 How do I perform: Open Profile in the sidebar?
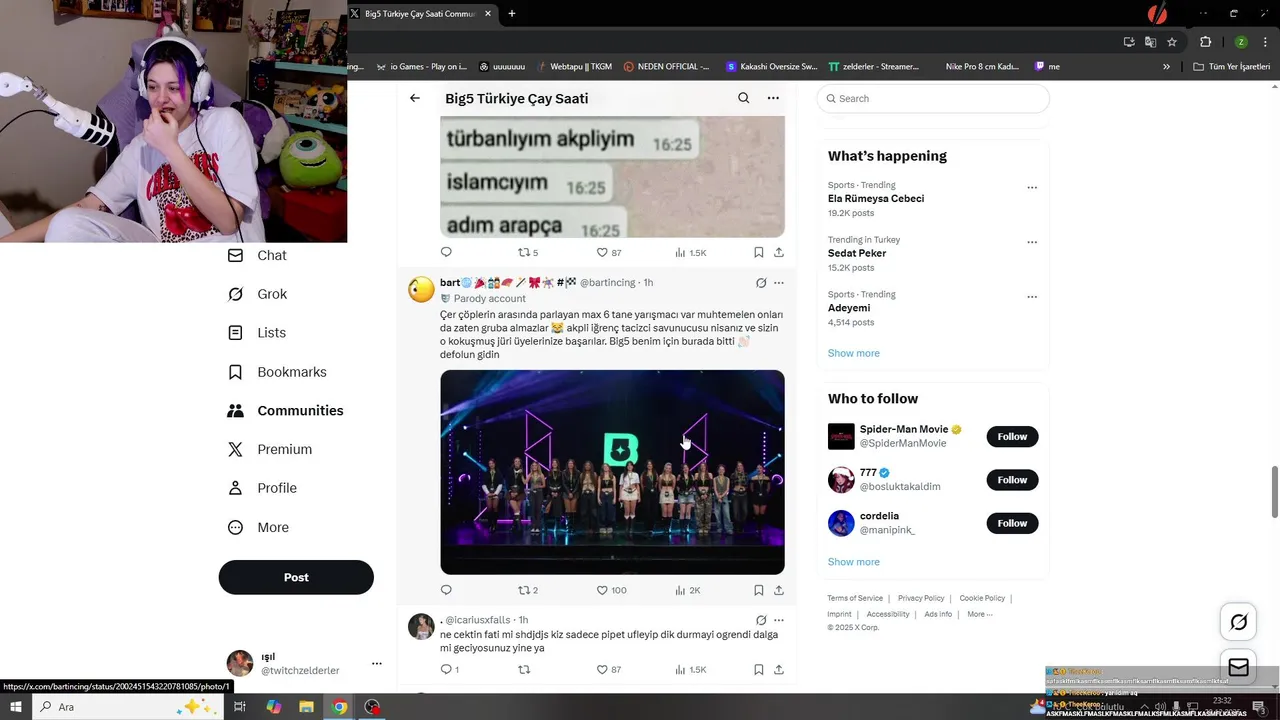262,488
